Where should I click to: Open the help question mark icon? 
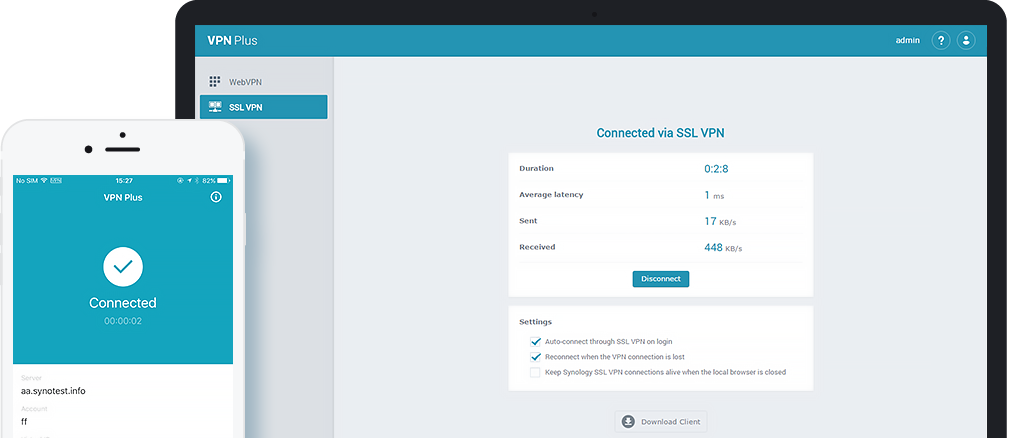tap(940, 41)
